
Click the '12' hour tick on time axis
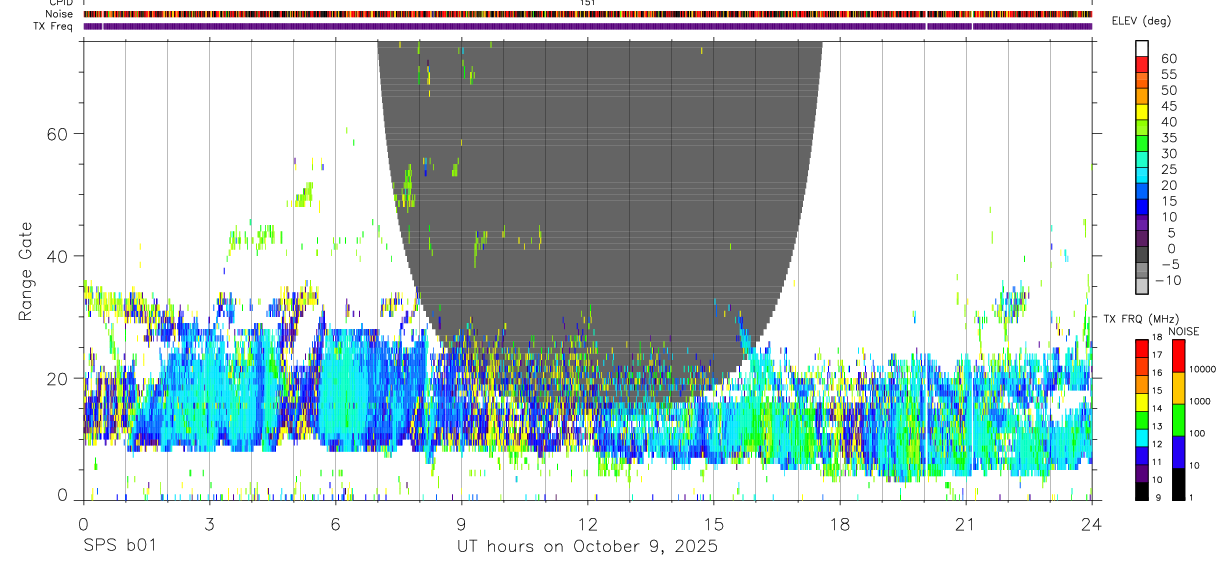pos(588,523)
